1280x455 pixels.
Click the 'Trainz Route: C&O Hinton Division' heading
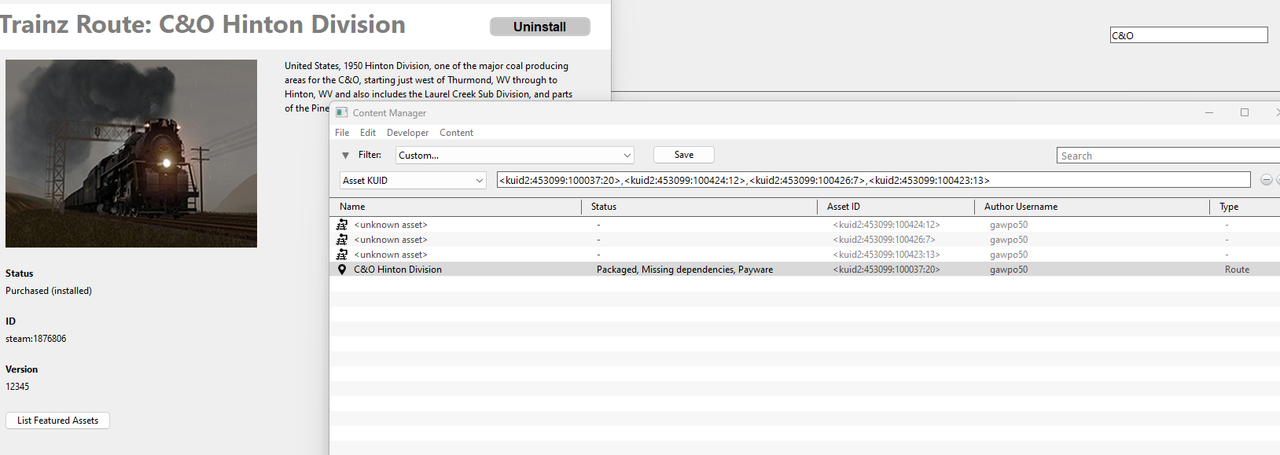coord(203,25)
